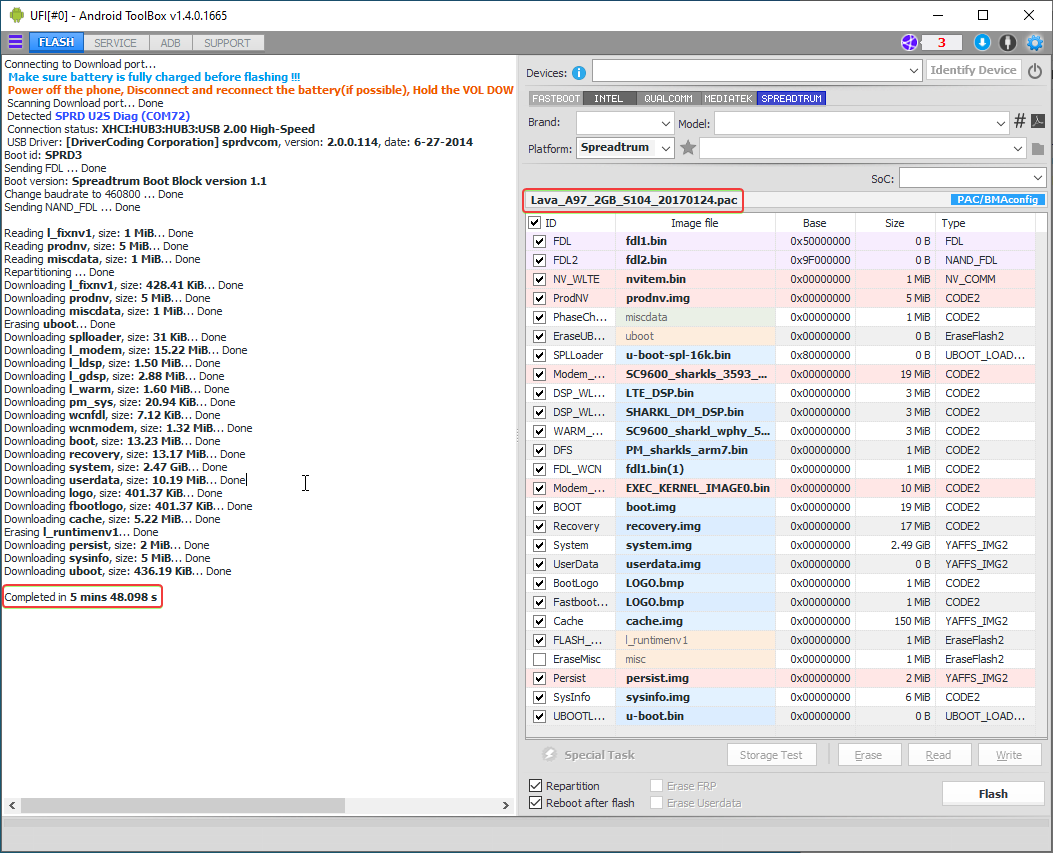The image size is (1053, 853).
Task: Click the power icon next to Identify Device
Action: click(1035, 71)
